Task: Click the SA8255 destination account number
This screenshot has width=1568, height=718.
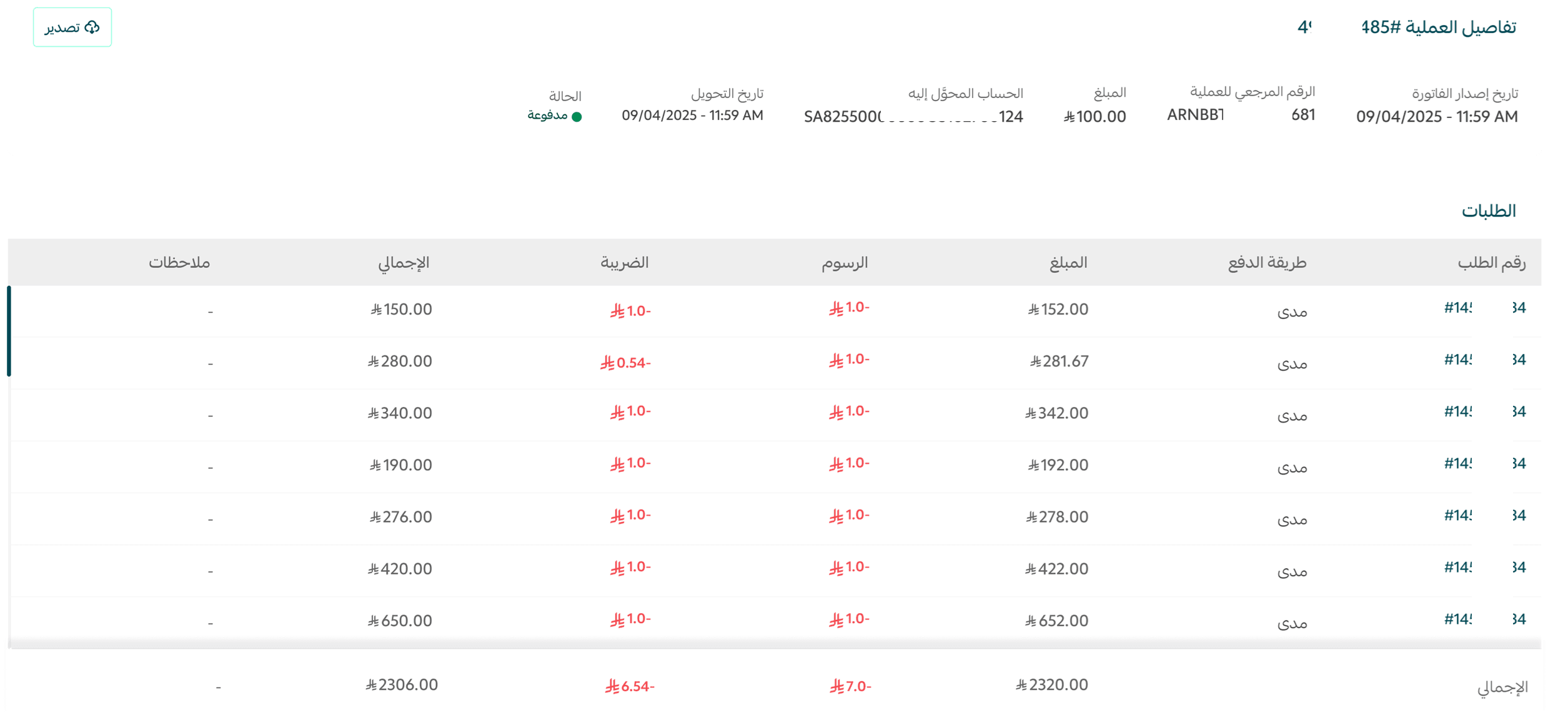Action: (x=913, y=117)
